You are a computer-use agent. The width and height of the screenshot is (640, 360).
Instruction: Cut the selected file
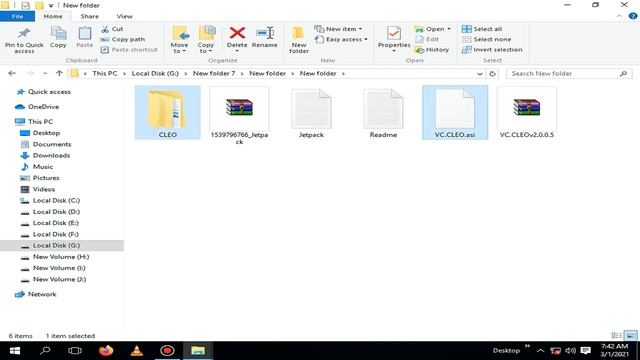112,29
